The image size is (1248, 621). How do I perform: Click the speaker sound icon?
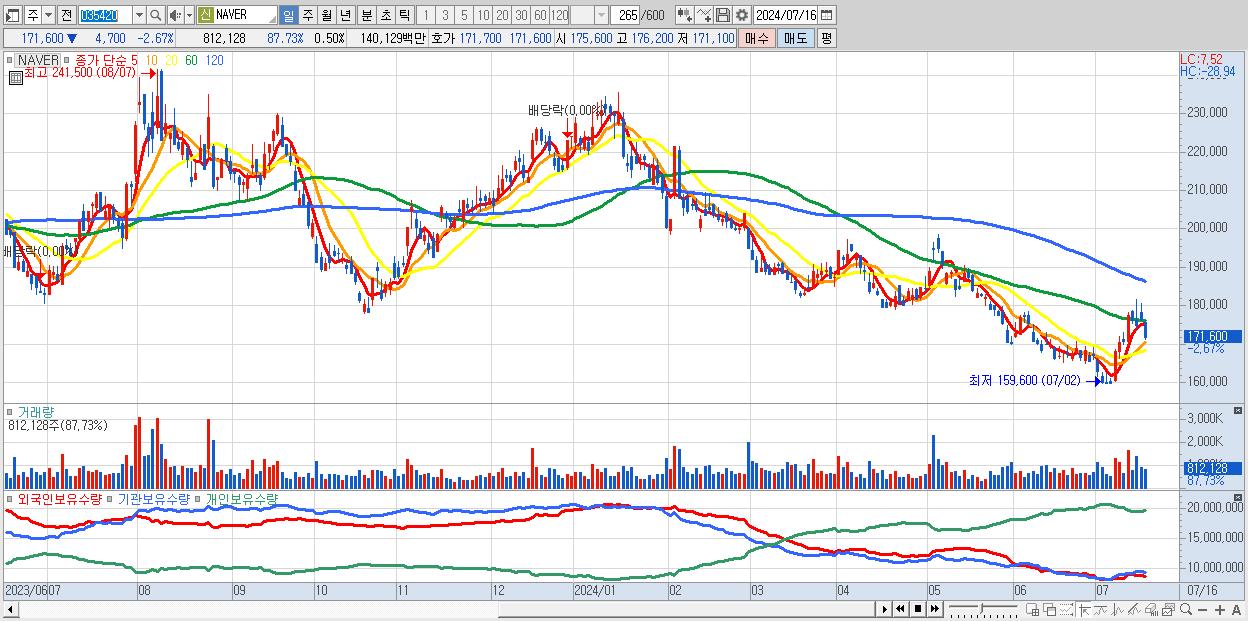click(175, 16)
